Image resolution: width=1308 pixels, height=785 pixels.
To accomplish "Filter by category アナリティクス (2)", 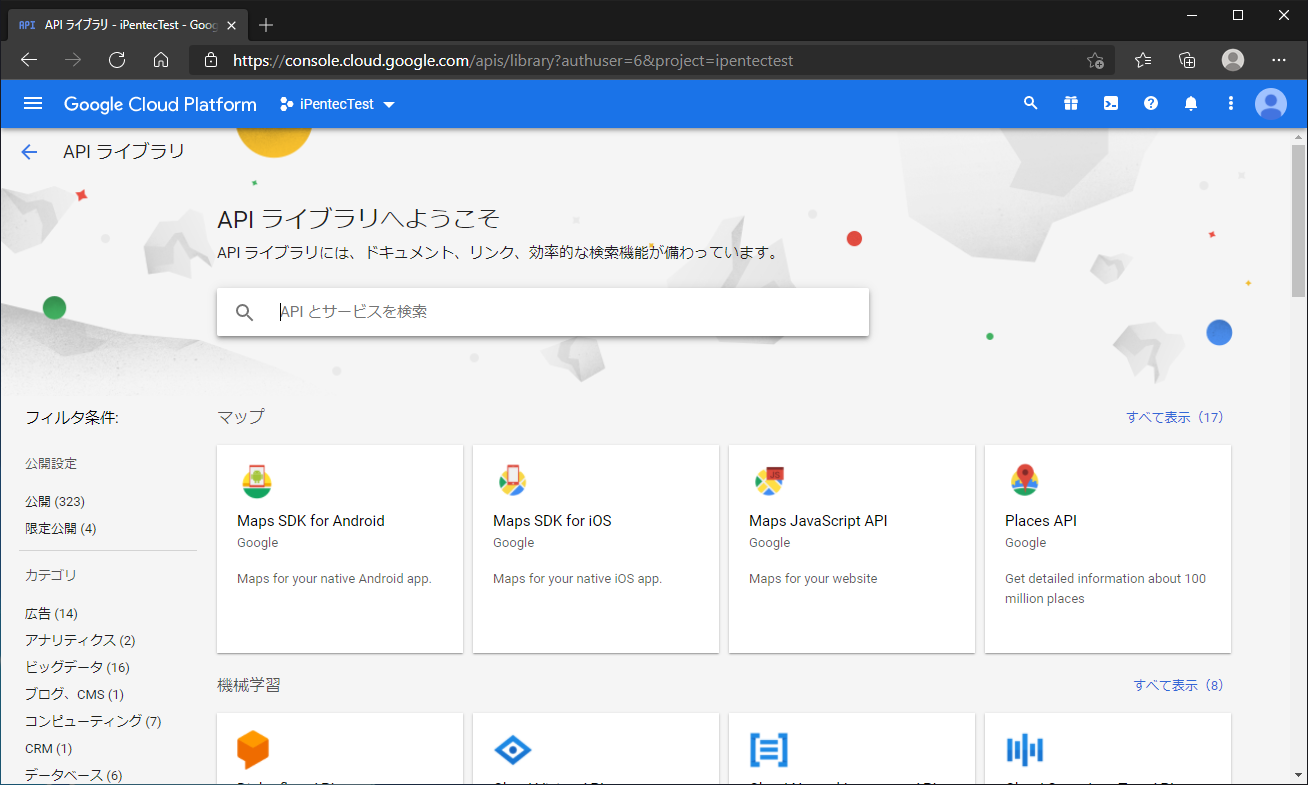I will click(x=80, y=640).
